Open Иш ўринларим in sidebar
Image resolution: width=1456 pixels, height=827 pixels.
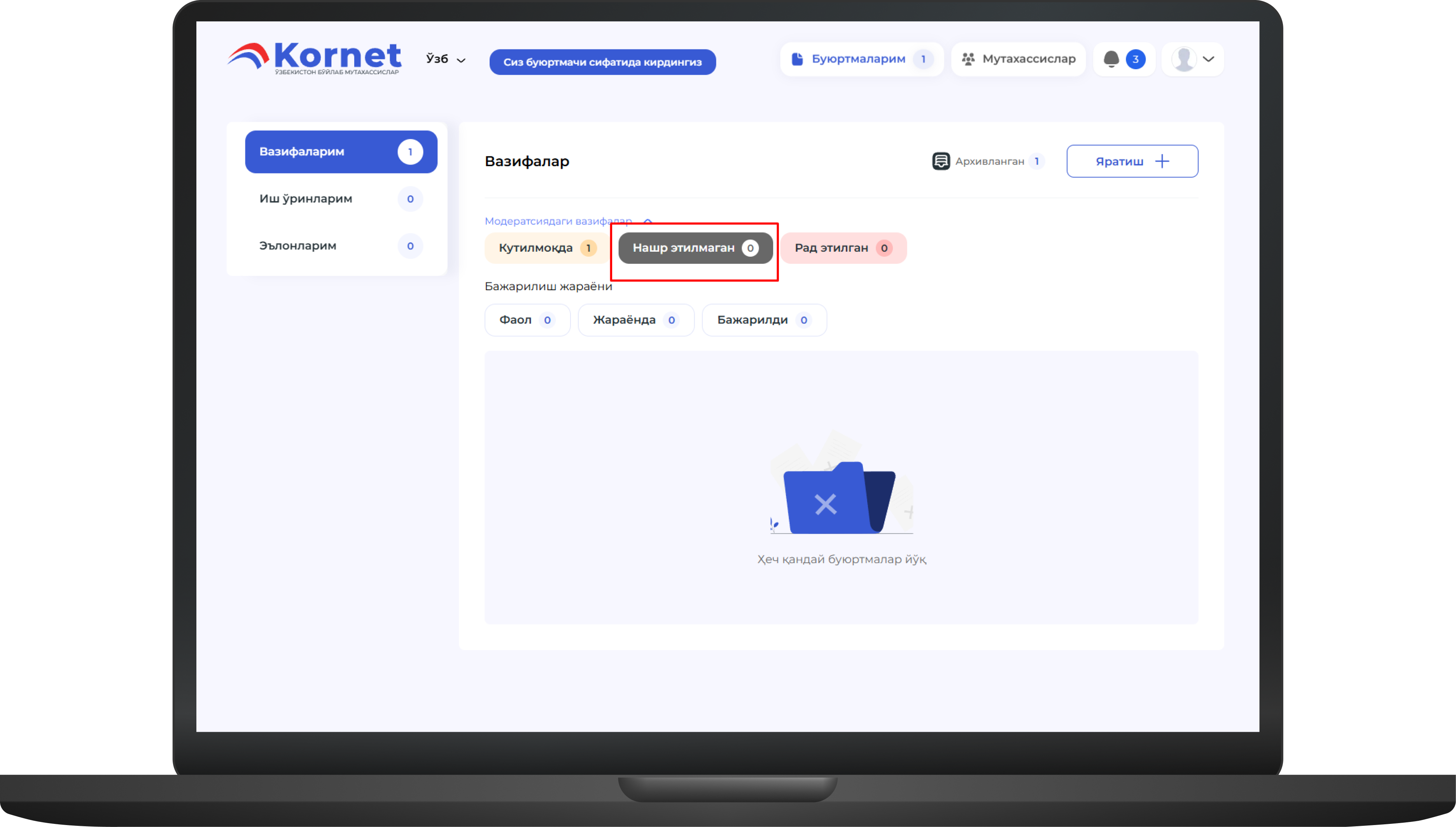pyautogui.click(x=340, y=199)
